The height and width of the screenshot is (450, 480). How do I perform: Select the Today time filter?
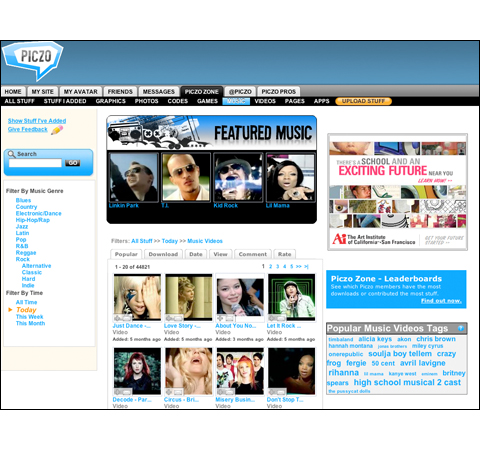coord(26,310)
